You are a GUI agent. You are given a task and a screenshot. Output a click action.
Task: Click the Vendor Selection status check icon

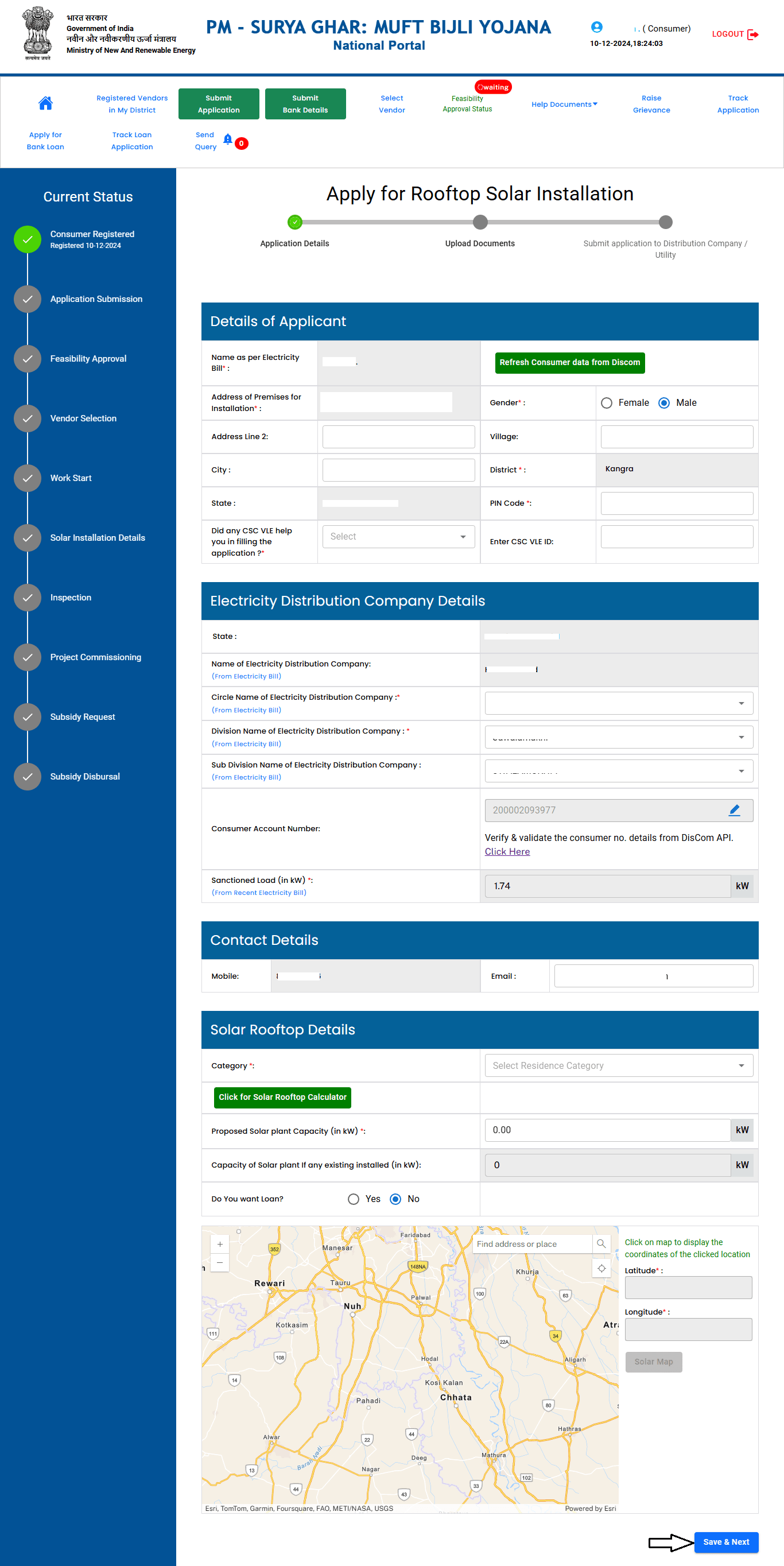tap(28, 418)
